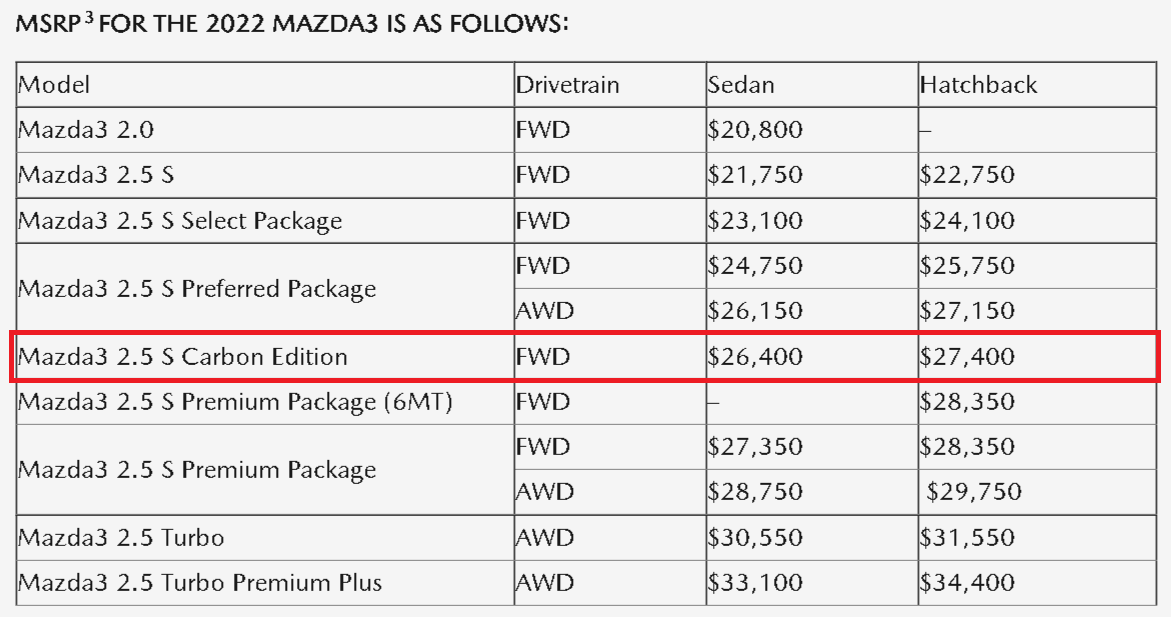Click the Model column header
This screenshot has height=617, width=1171.
[x=54, y=84]
